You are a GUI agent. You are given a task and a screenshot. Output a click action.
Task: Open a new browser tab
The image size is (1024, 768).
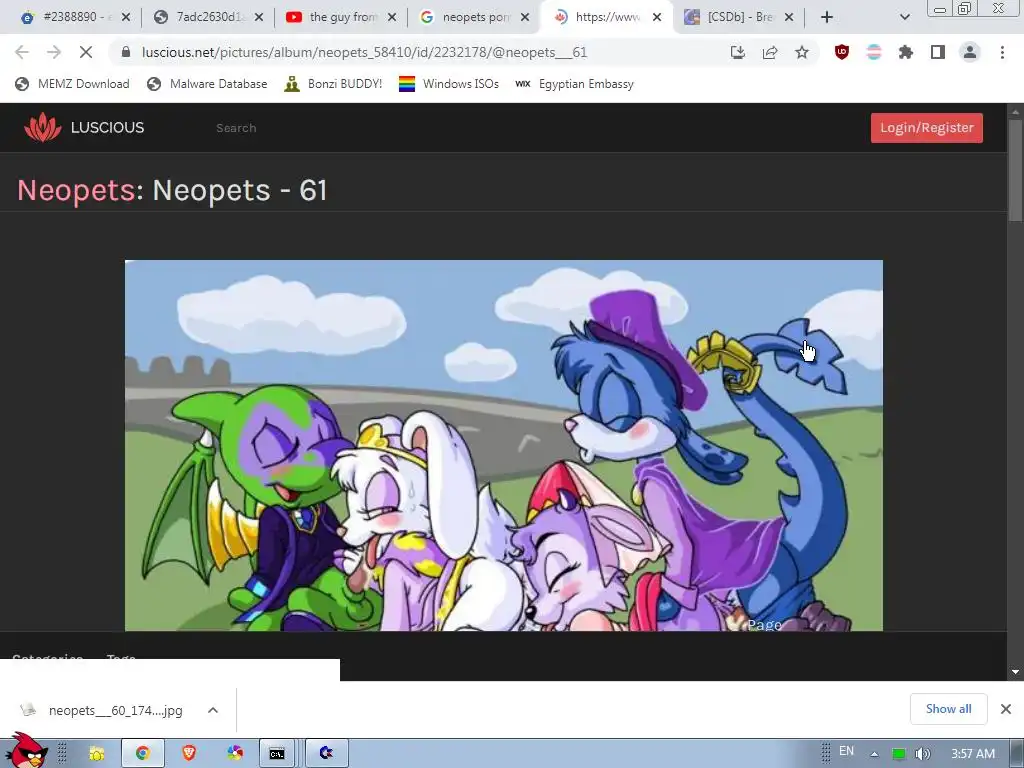pos(827,17)
